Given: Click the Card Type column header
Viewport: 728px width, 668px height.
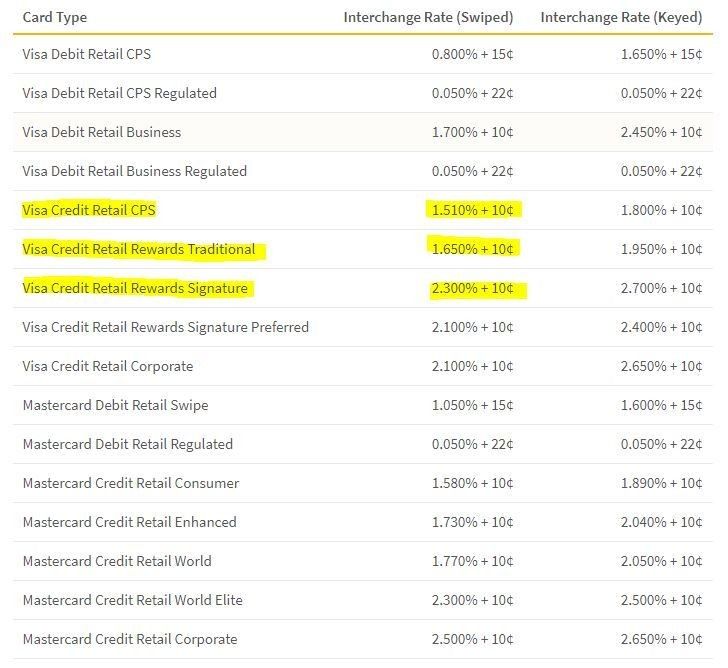Looking at the screenshot, I should (55, 17).
